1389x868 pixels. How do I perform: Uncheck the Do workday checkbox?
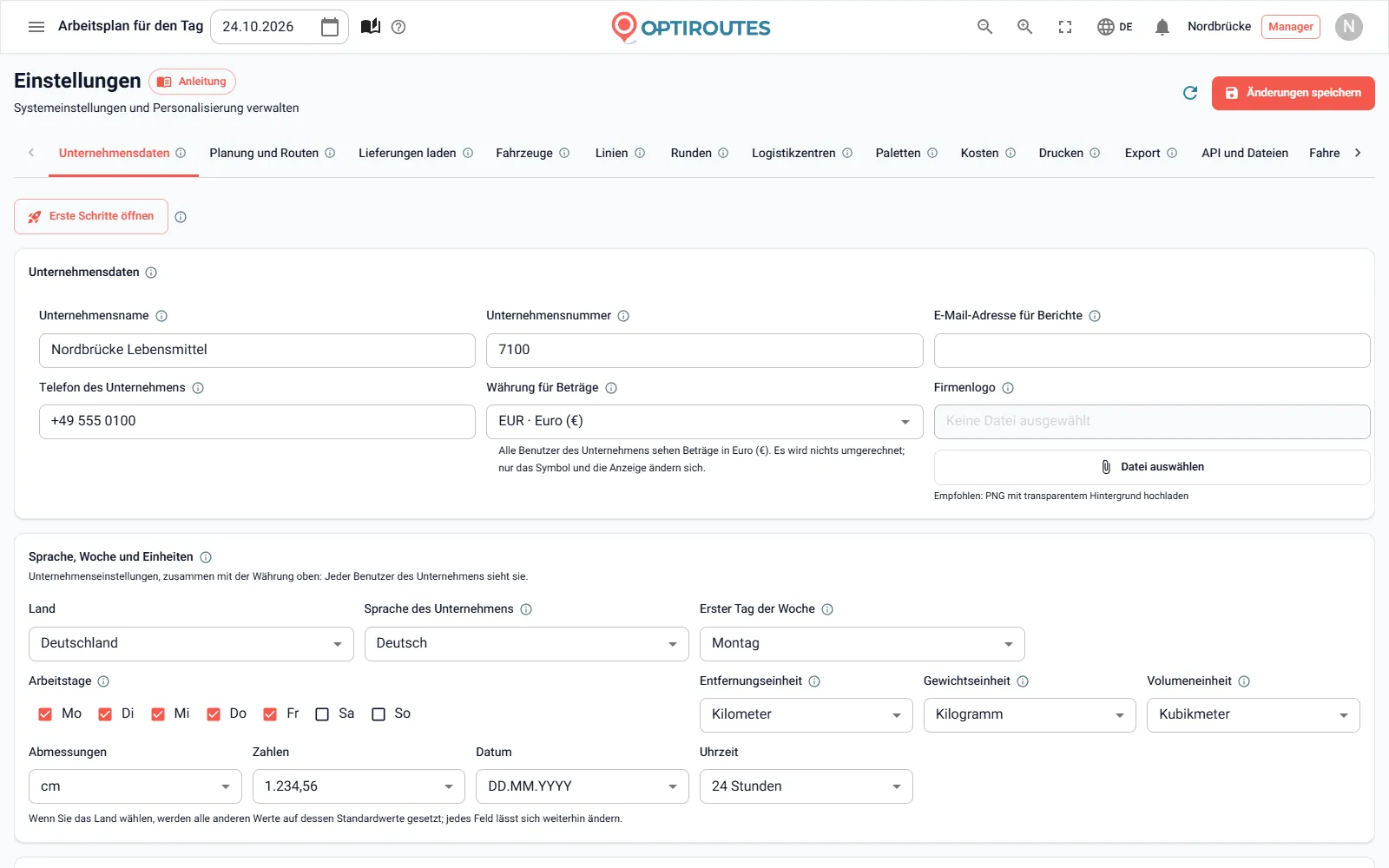point(214,714)
